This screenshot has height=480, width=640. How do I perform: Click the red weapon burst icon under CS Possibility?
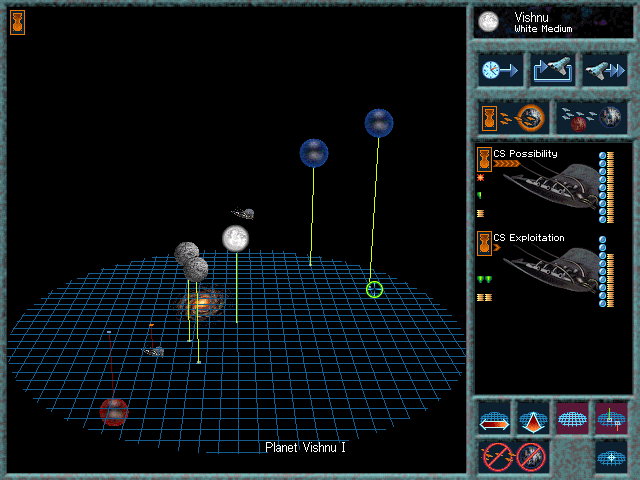click(480, 178)
